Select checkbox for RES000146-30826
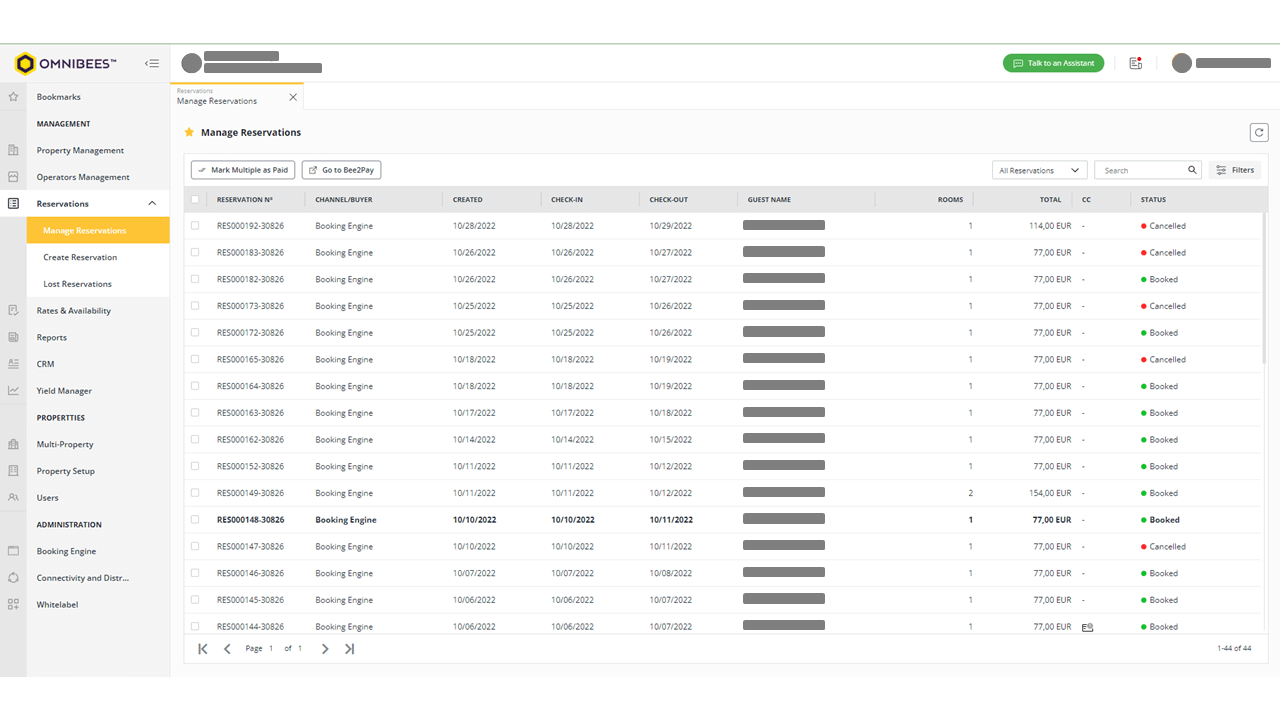Screen dimensions: 1280x720 [195, 573]
